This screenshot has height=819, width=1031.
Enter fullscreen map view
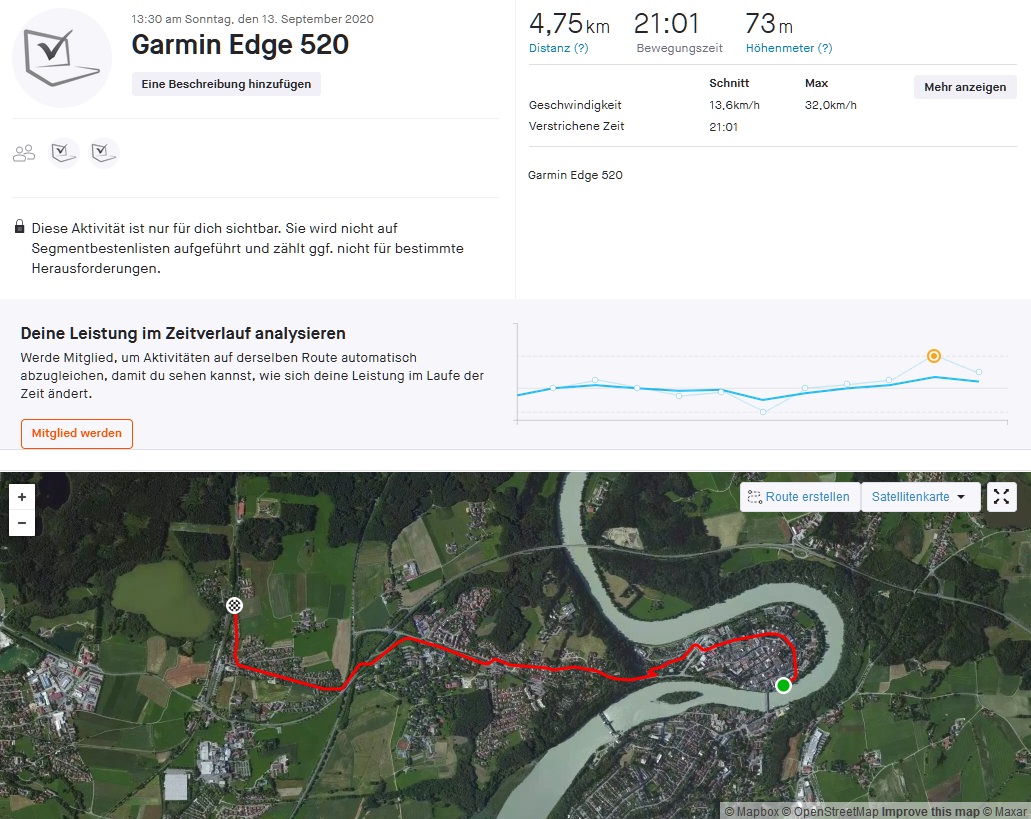pos(1001,497)
